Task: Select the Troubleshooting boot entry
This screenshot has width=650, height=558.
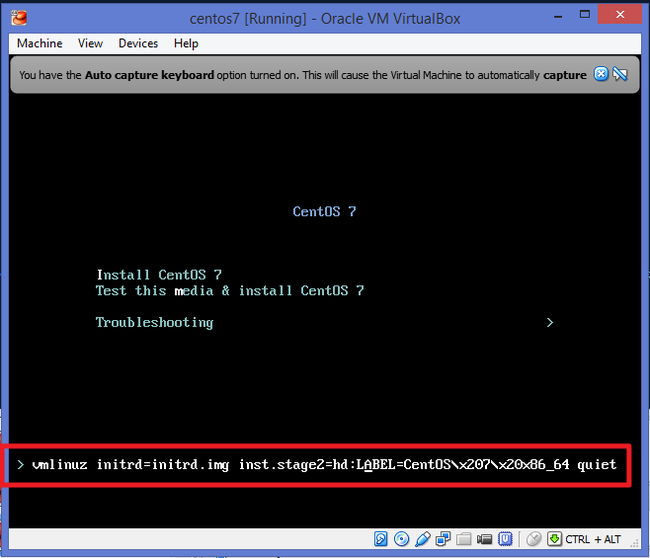Action: click(x=155, y=323)
